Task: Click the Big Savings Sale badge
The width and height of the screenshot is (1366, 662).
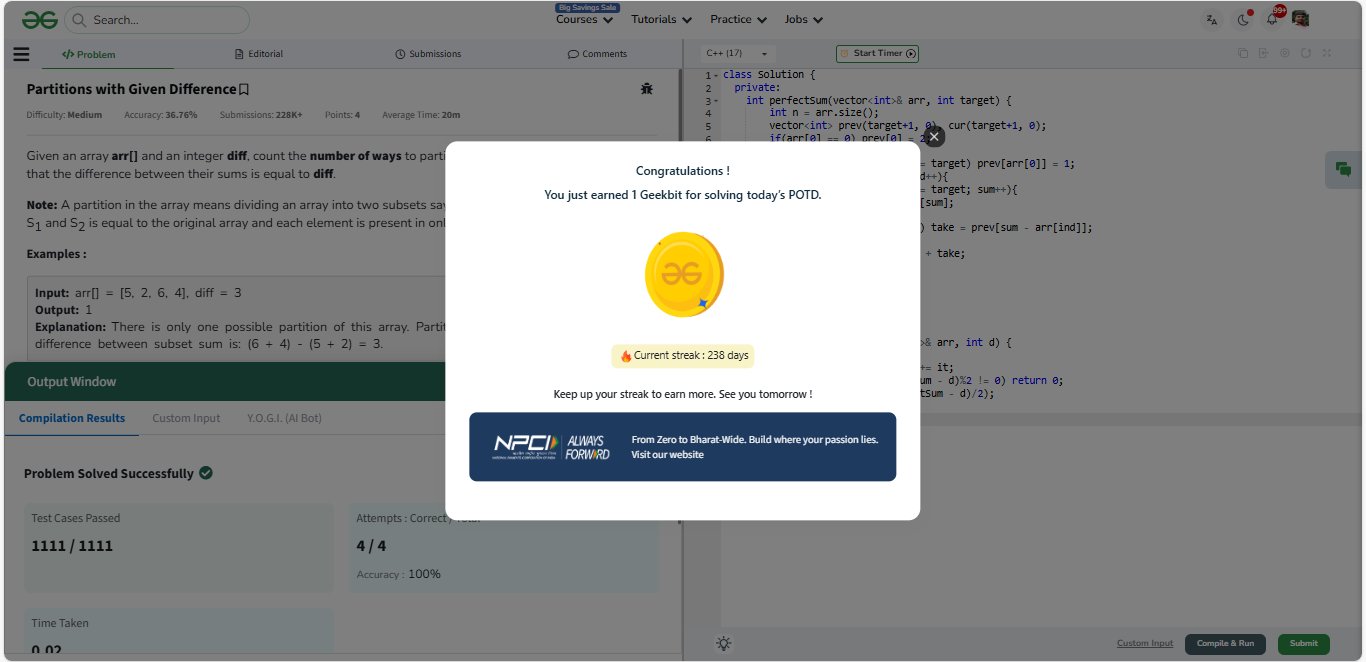Action: pos(588,7)
